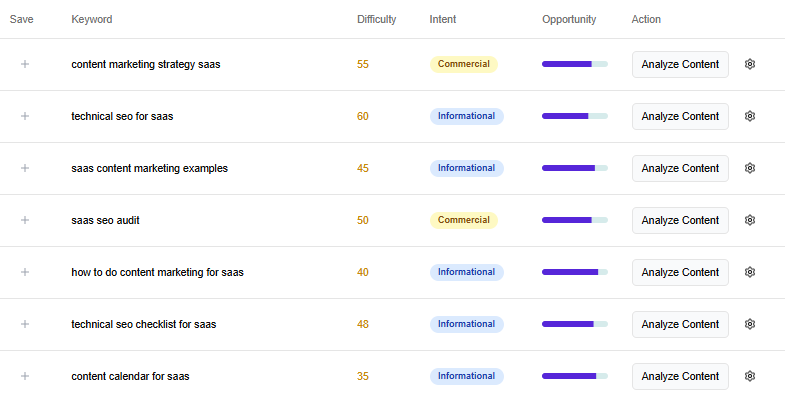The width and height of the screenshot is (785, 394).
Task: Click difficulty value 60
Action: pos(362,117)
